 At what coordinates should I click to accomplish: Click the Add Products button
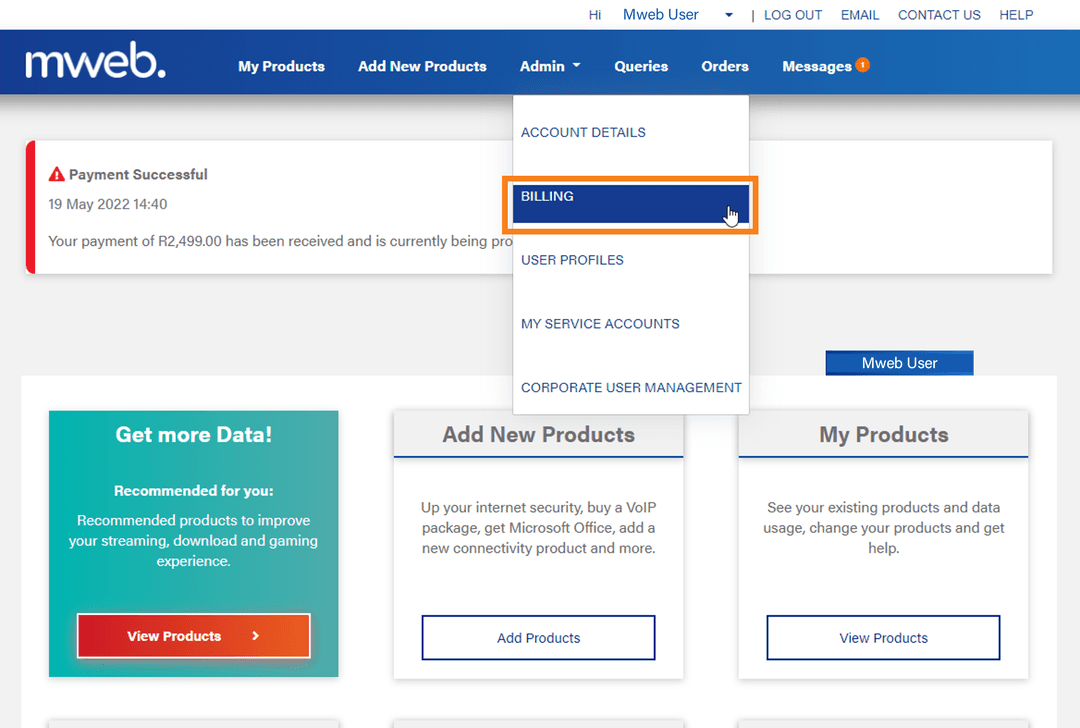(x=538, y=637)
